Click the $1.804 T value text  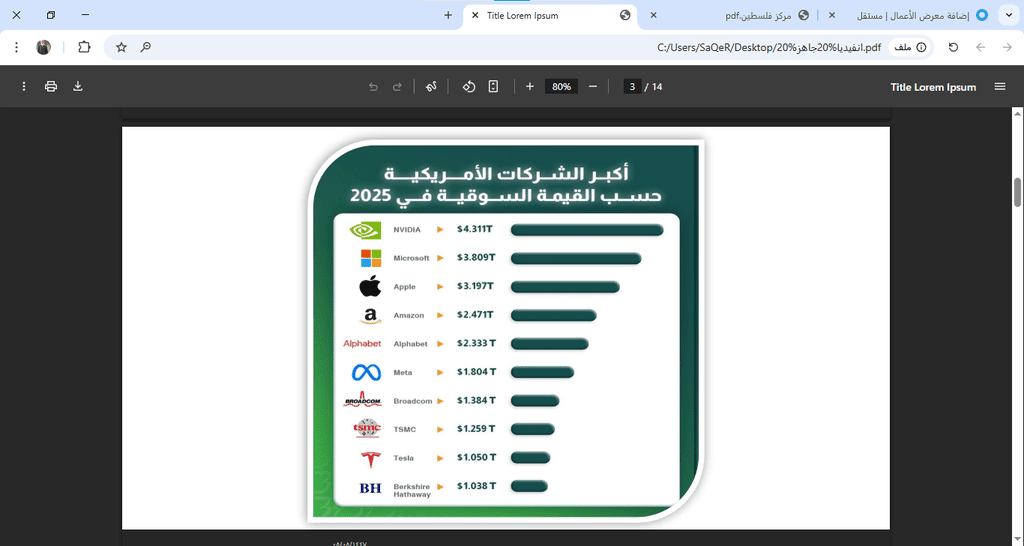pos(476,372)
